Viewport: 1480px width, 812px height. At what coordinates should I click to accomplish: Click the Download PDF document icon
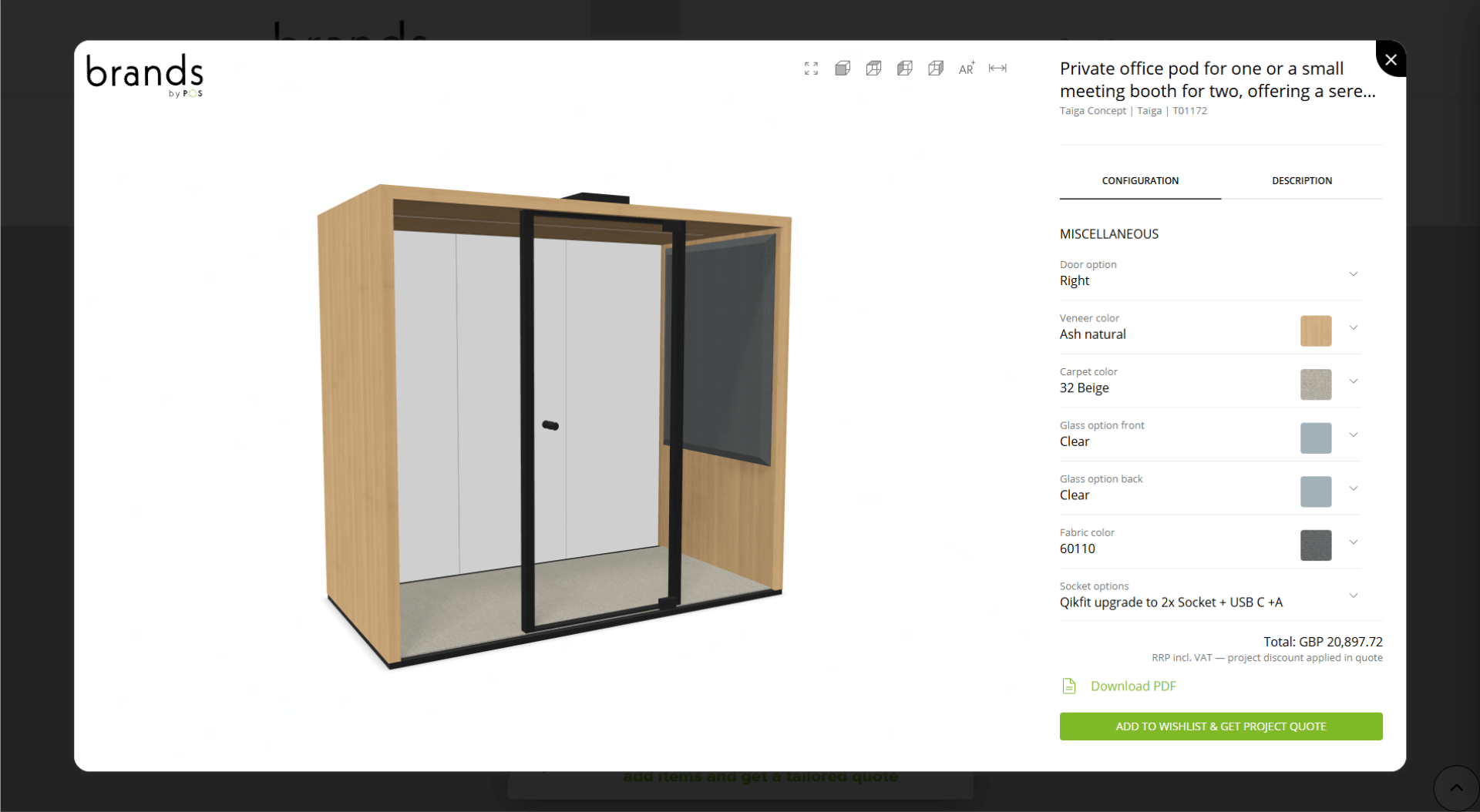tap(1069, 686)
